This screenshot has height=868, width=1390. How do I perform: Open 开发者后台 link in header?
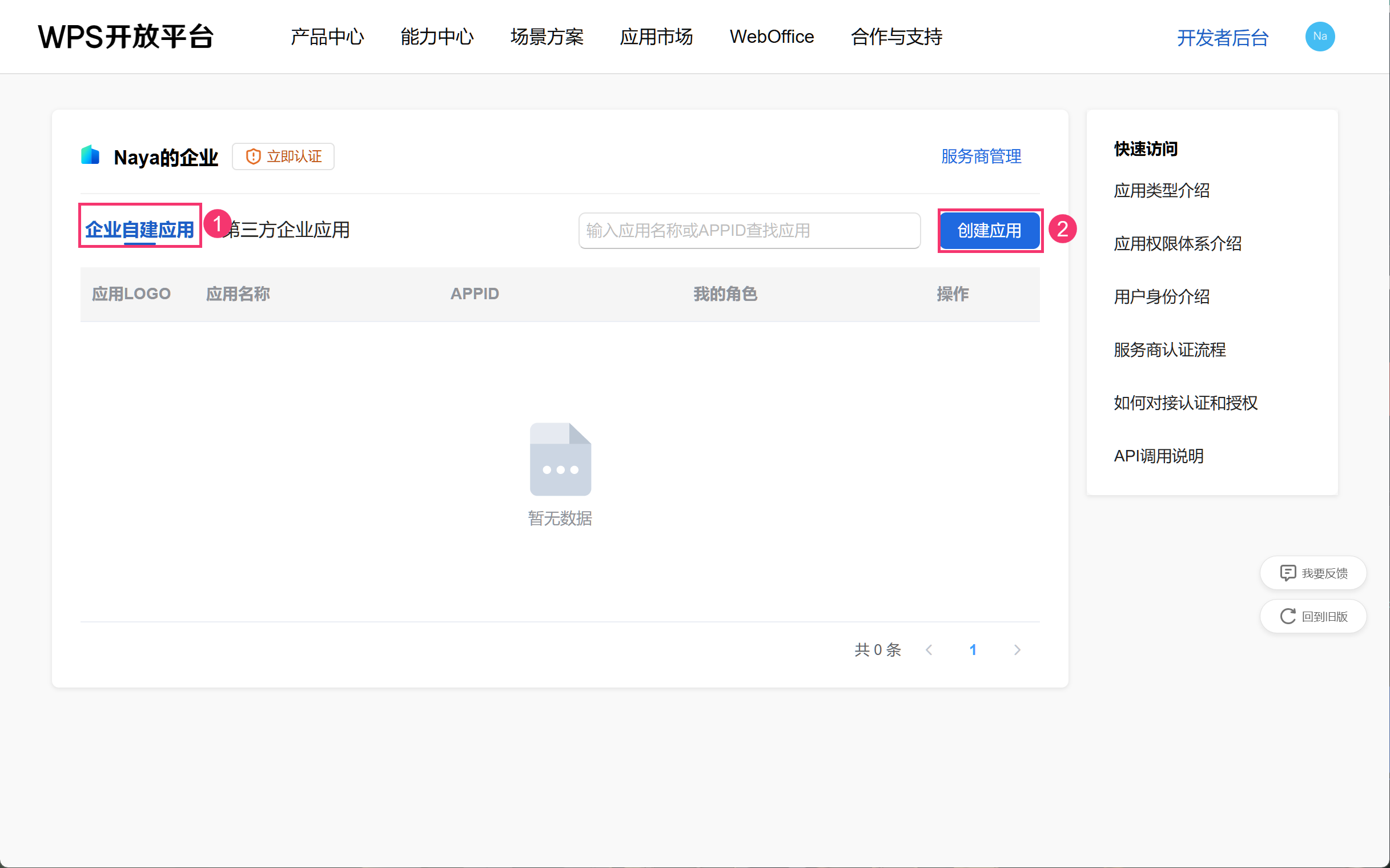tap(1222, 38)
